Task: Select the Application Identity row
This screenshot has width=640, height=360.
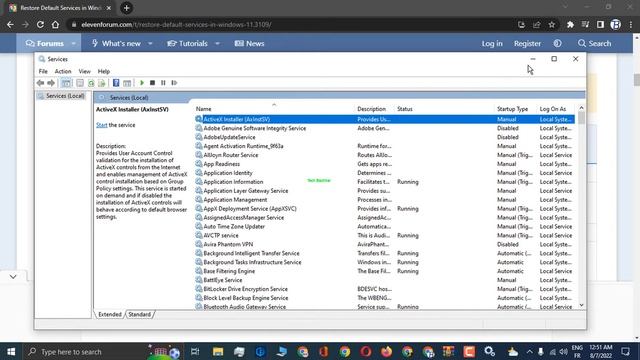Action: [x=384, y=173]
